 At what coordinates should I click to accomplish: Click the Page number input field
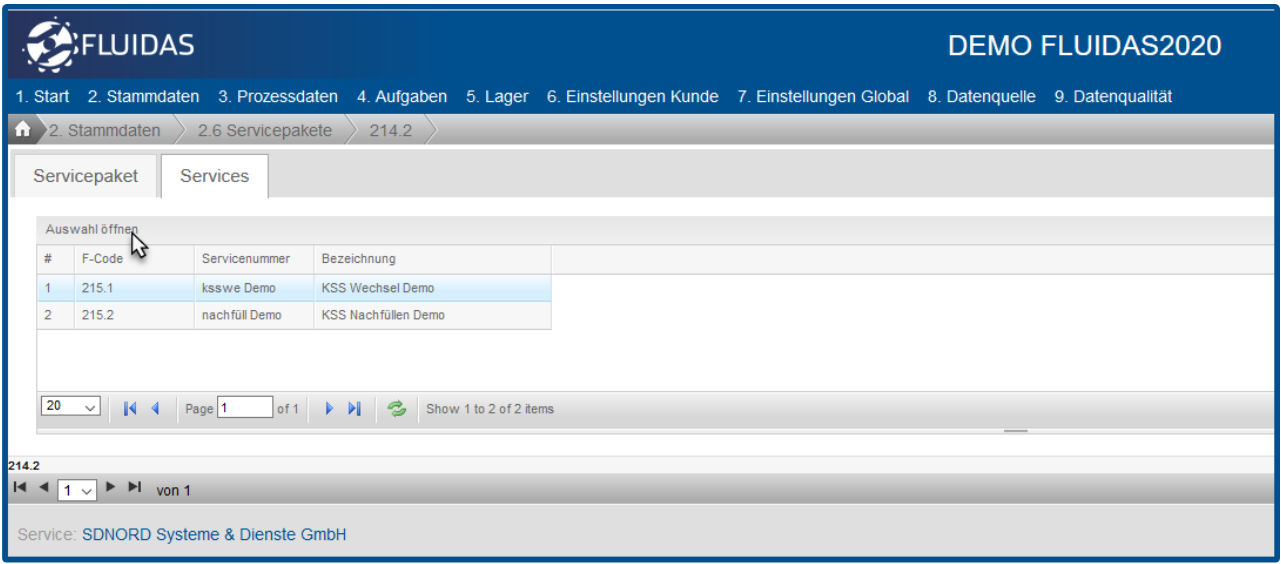(x=245, y=408)
